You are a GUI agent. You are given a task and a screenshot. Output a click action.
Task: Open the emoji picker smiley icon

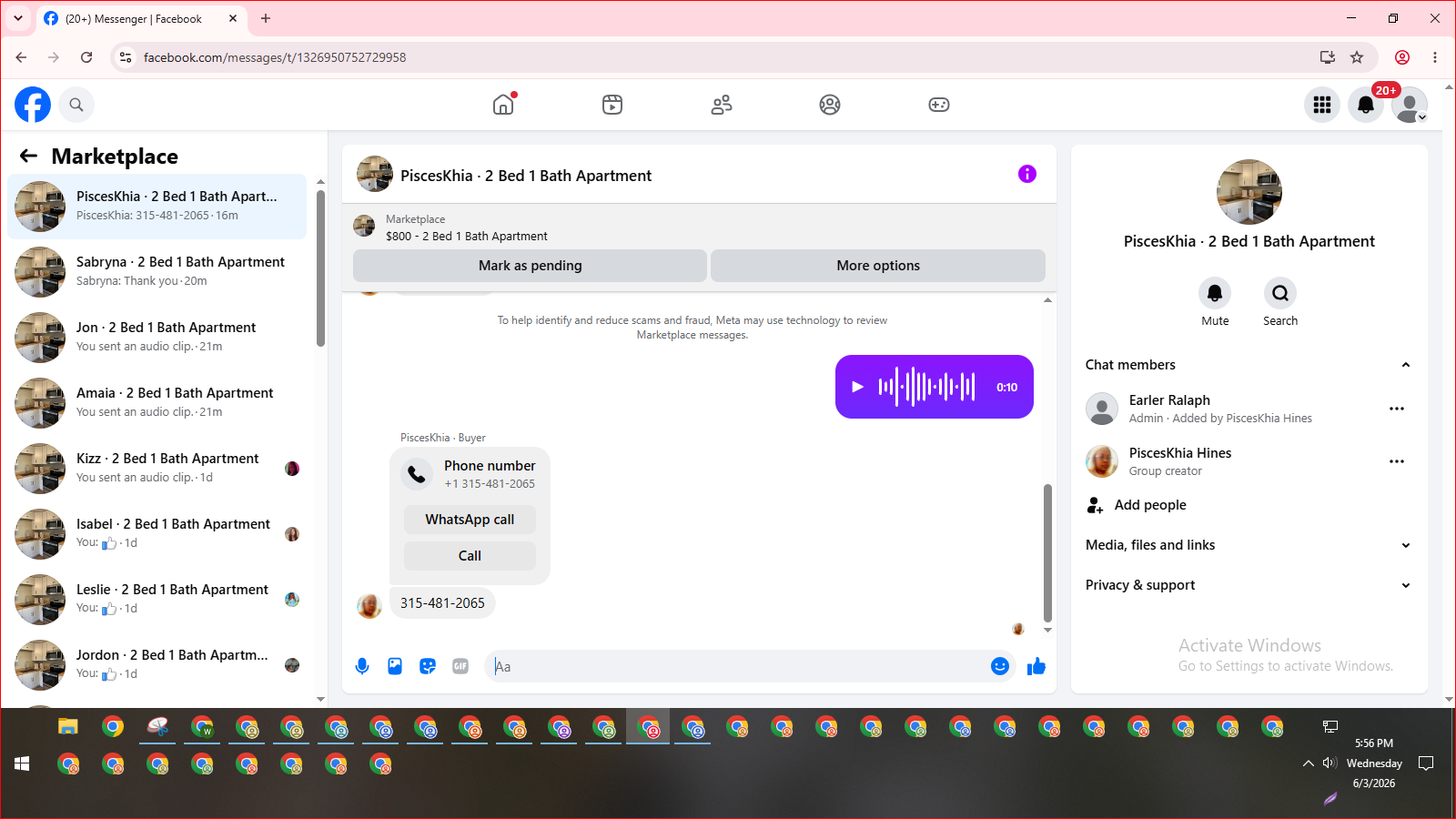1000,666
